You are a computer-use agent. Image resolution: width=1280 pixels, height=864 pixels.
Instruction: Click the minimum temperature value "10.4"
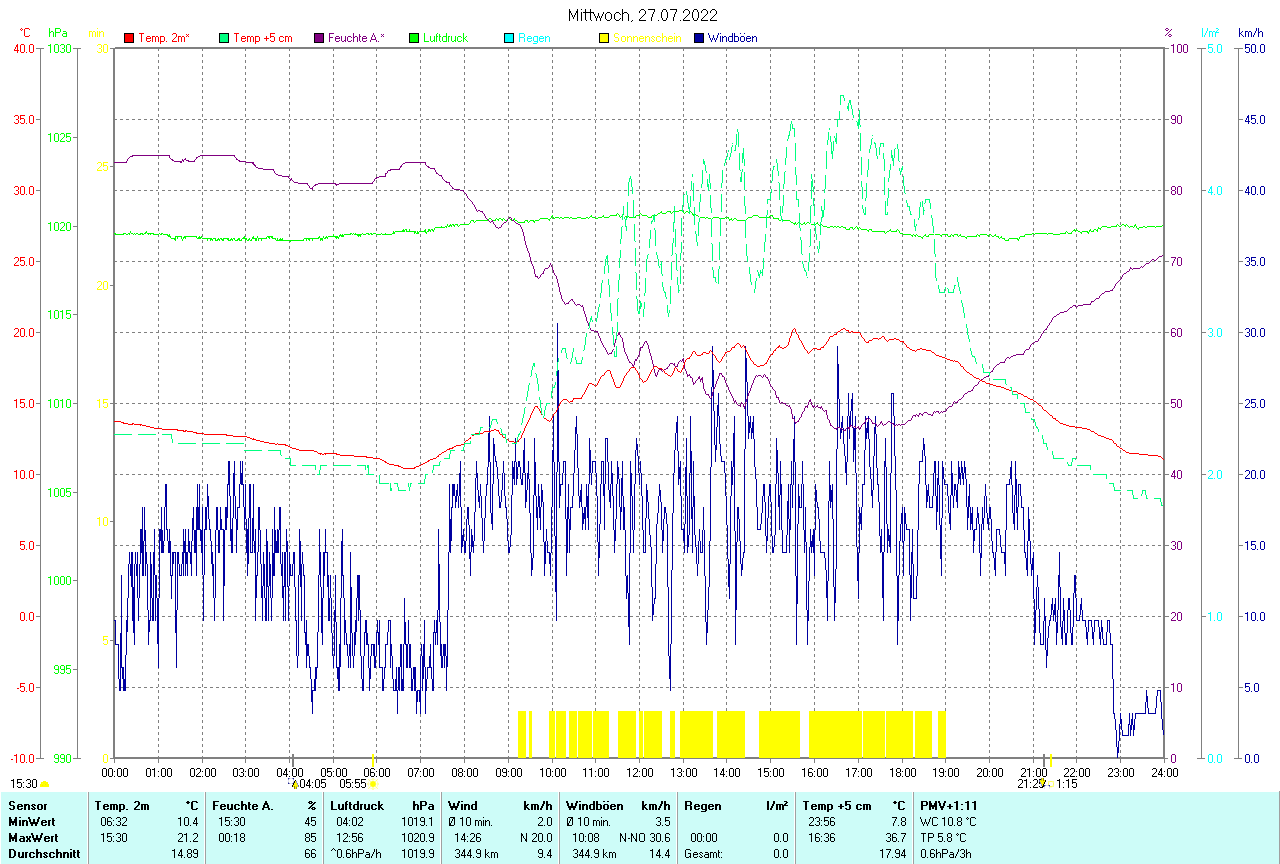(188, 821)
